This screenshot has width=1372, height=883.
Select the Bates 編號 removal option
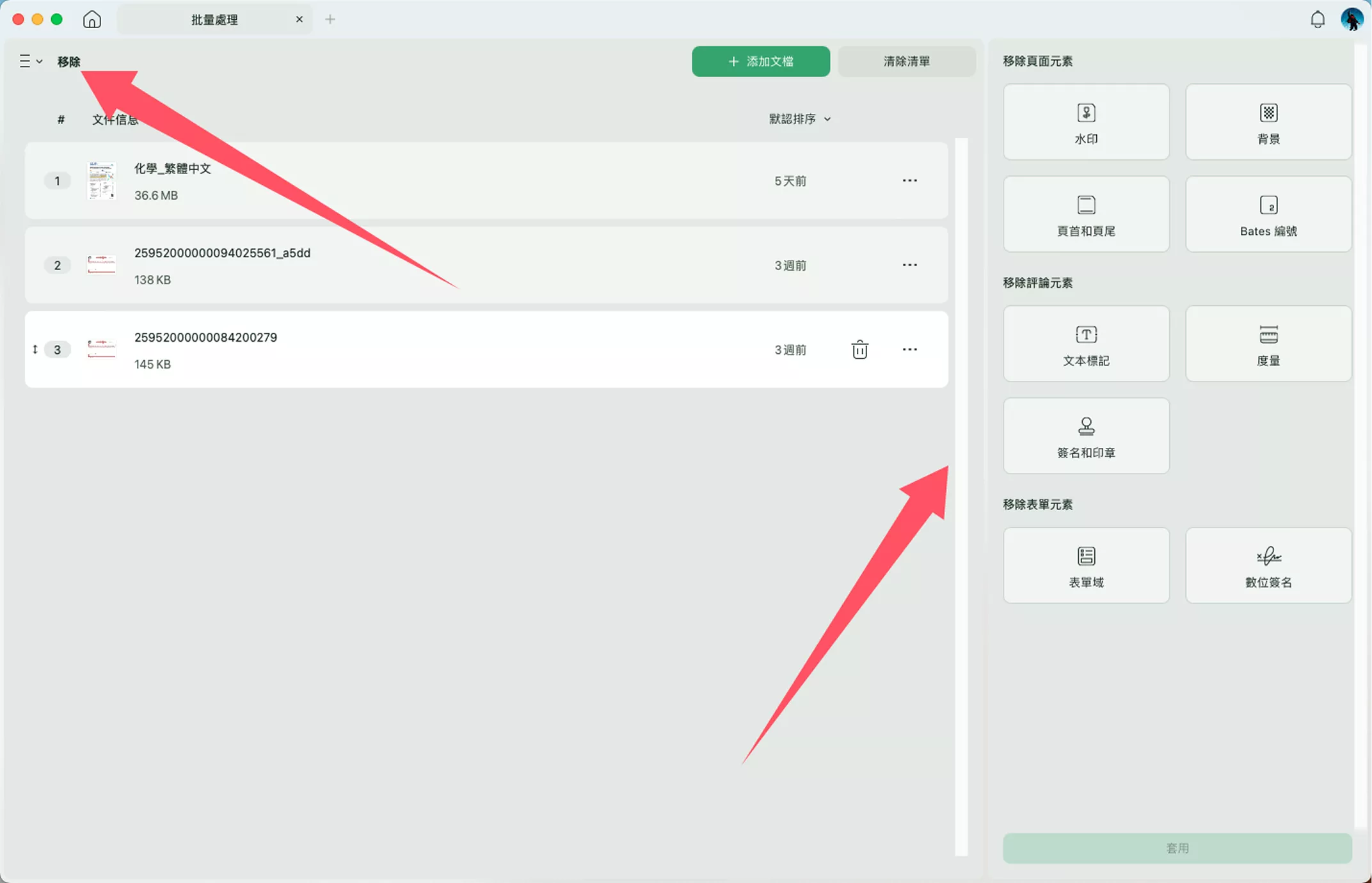1268,214
